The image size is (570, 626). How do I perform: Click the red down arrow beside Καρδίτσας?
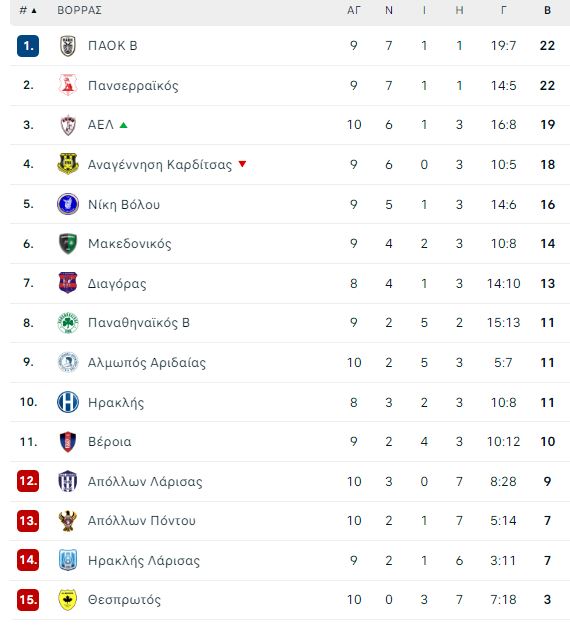242,164
